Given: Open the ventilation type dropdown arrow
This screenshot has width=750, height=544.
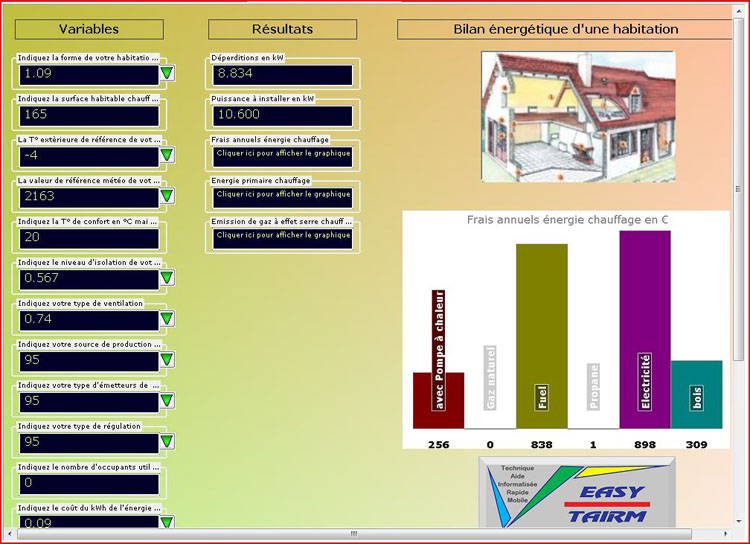Looking at the screenshot, I should (167, 319).
